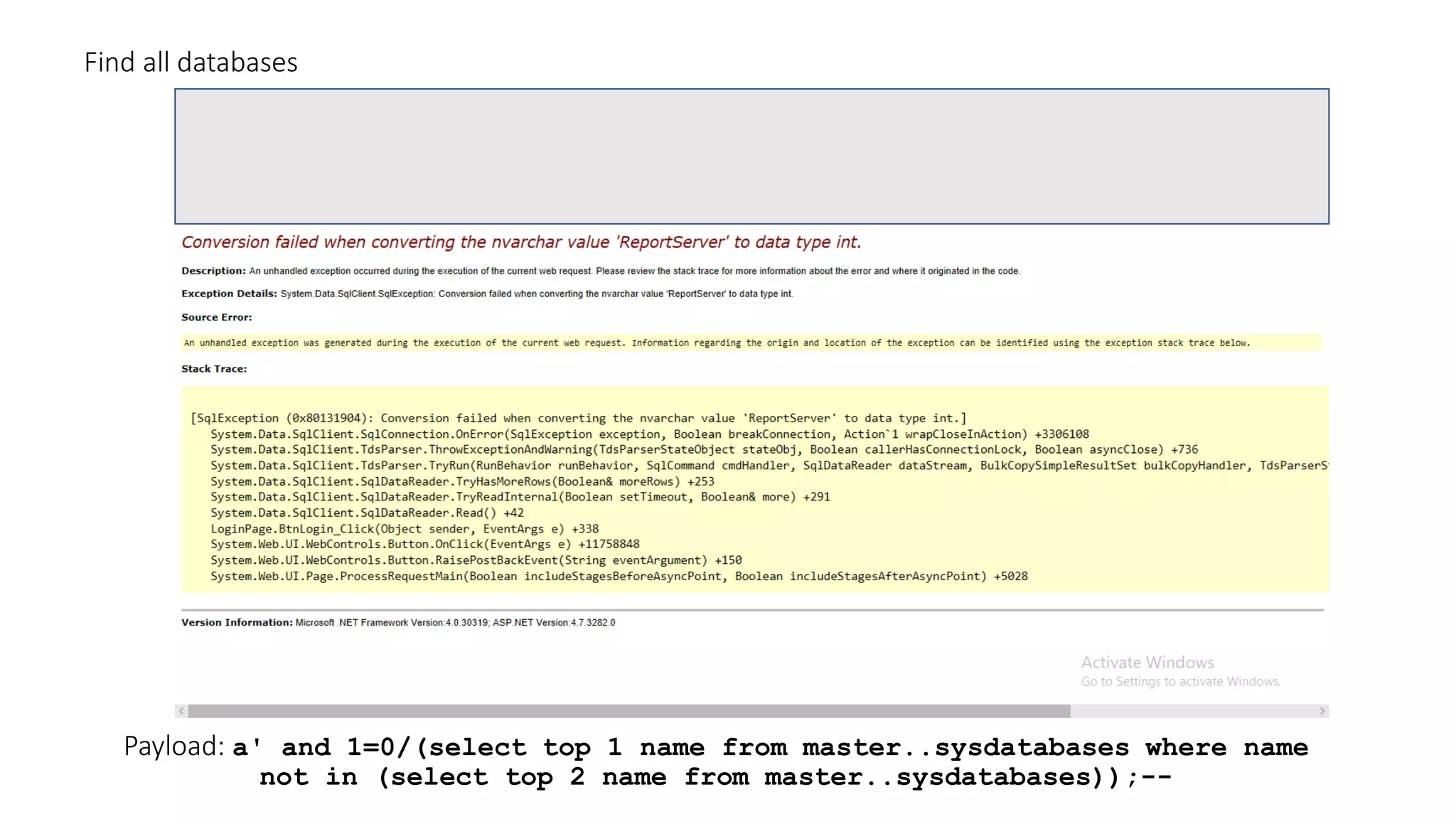Image resolution: width=1456 pixels, height=819 pixels.
Task: Click the horizontal scrollbar thumb
Action: pos(628,711)
